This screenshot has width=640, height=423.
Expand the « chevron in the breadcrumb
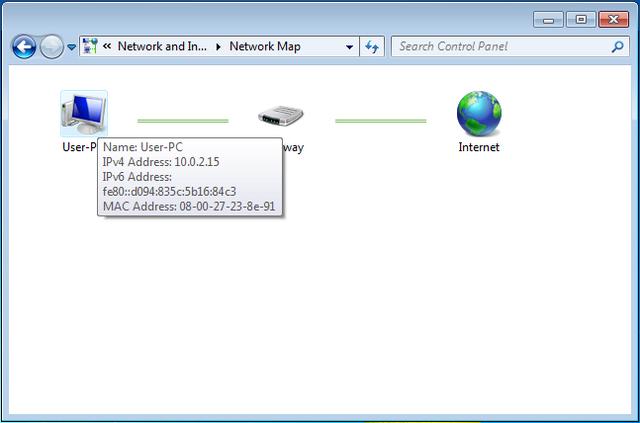107,46
